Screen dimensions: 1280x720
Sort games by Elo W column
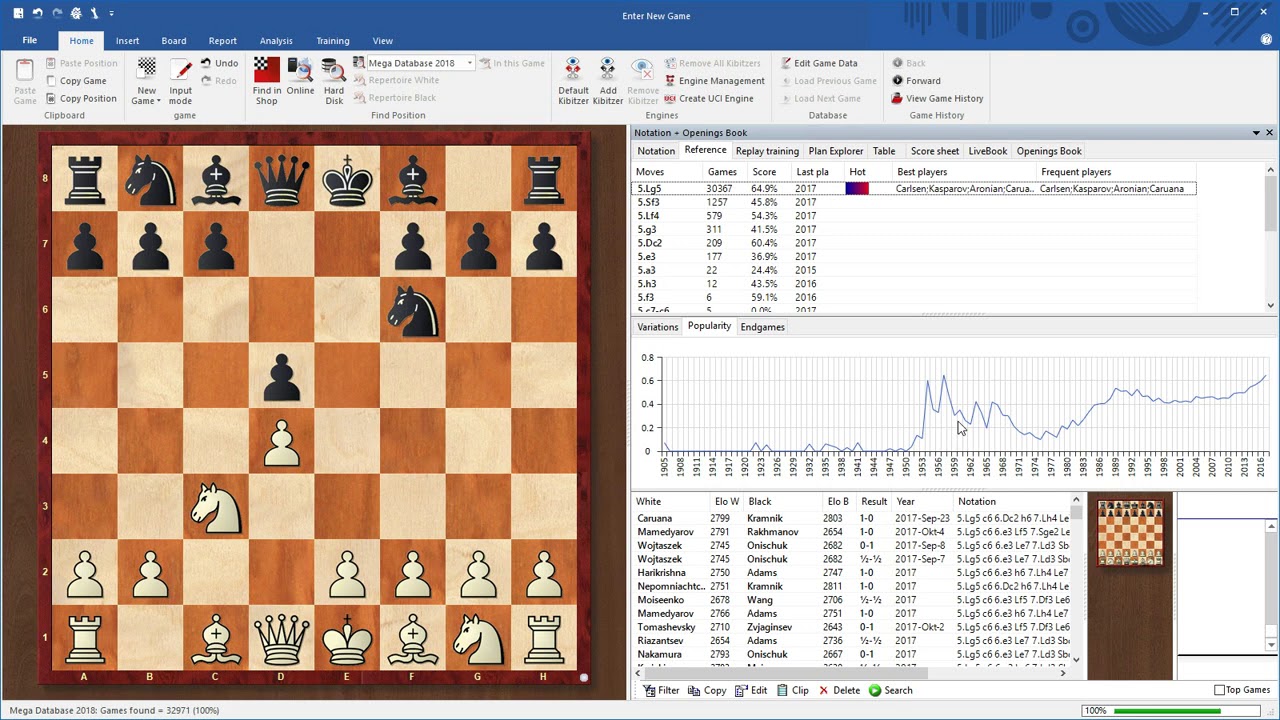[x=727, y=502]
